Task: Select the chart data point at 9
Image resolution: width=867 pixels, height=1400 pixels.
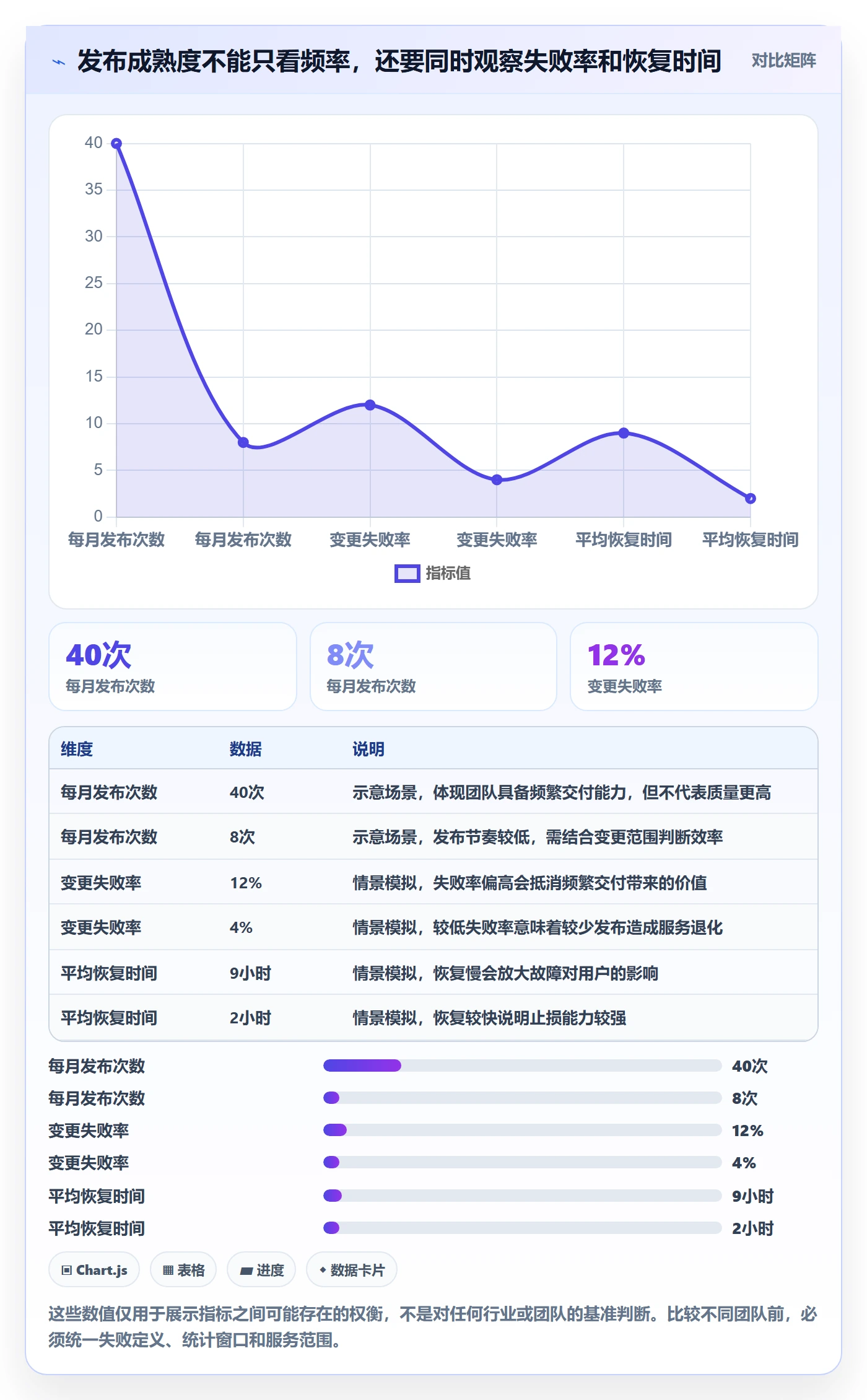Action: [624, 433]
